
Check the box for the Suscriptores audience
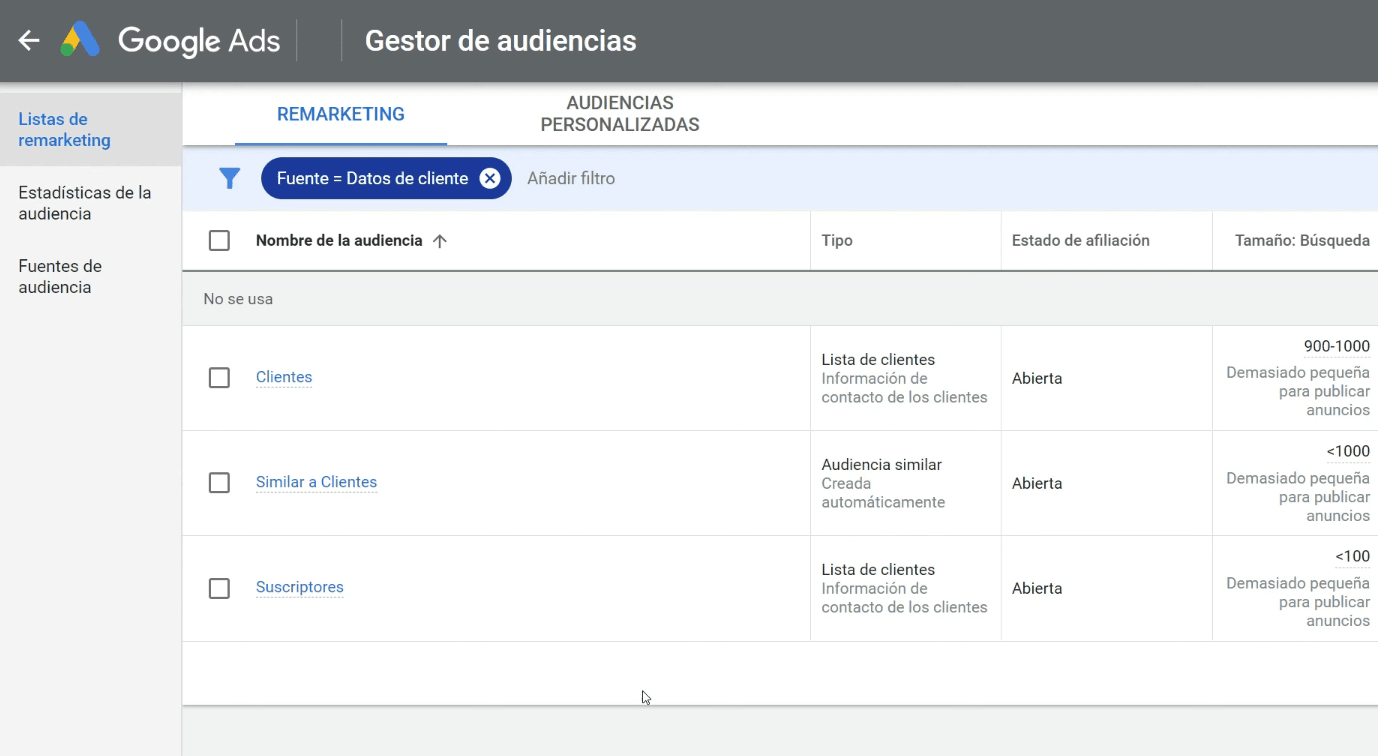(219, 587)
